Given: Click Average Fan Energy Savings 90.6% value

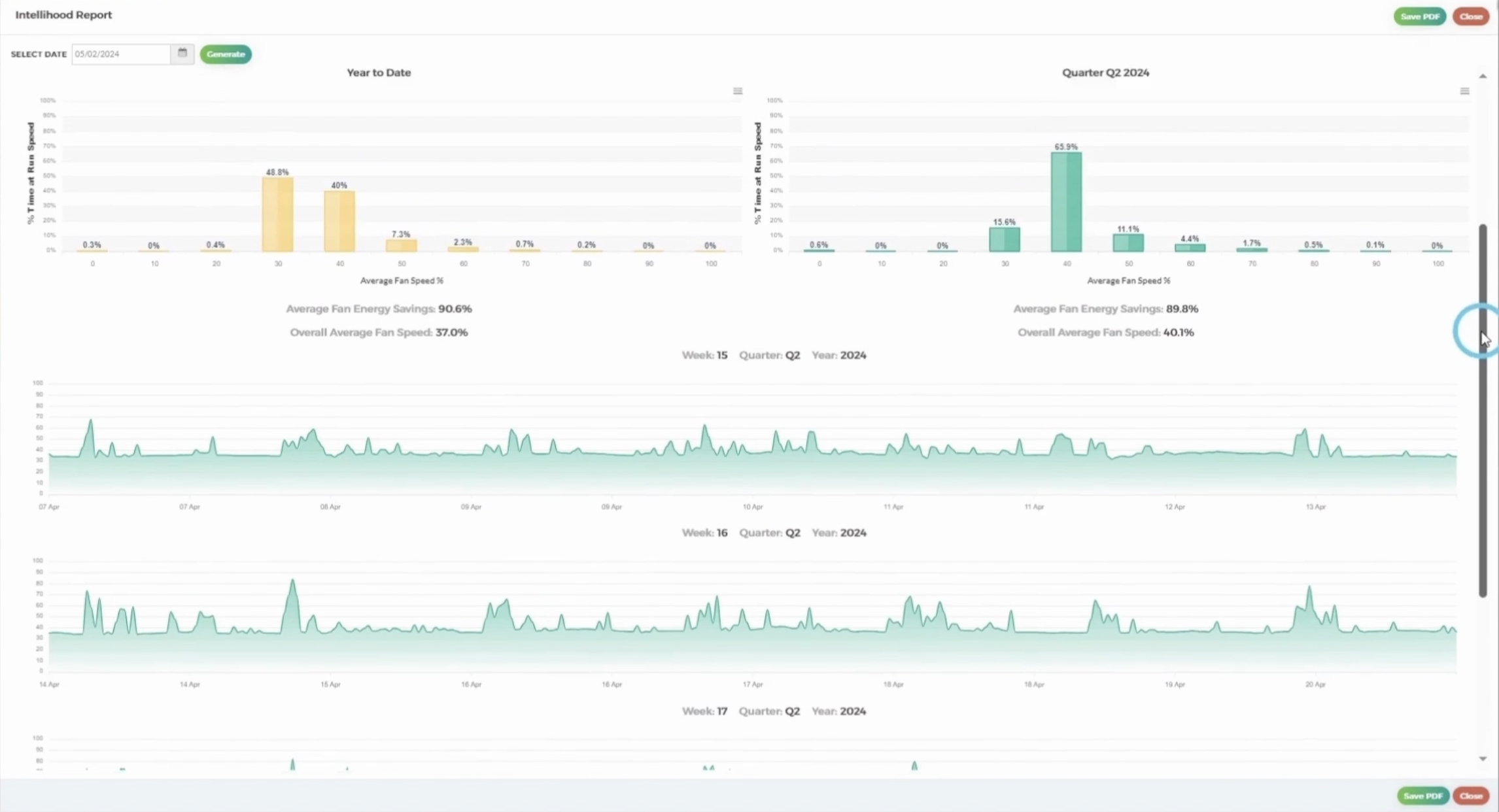Looking at the screenshot, I should pyautogui.click(x=455, y=309).
